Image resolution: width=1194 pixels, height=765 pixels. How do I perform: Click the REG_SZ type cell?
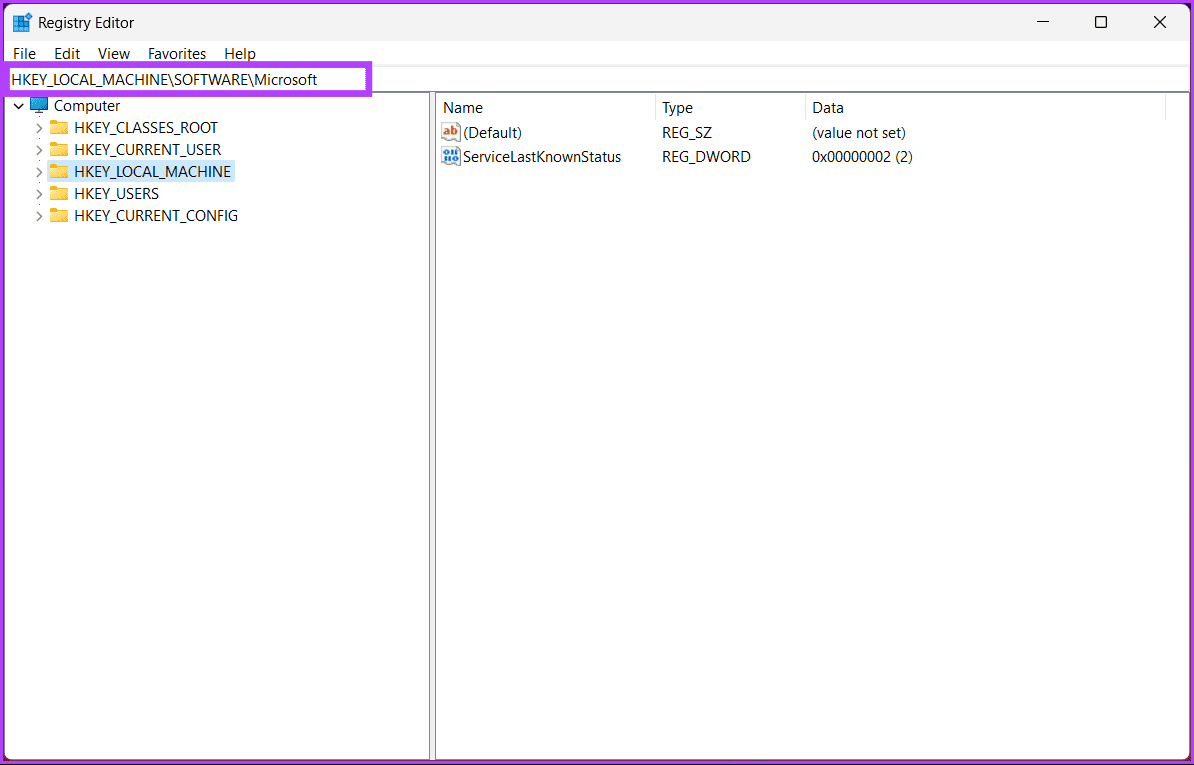coord(687,132)
